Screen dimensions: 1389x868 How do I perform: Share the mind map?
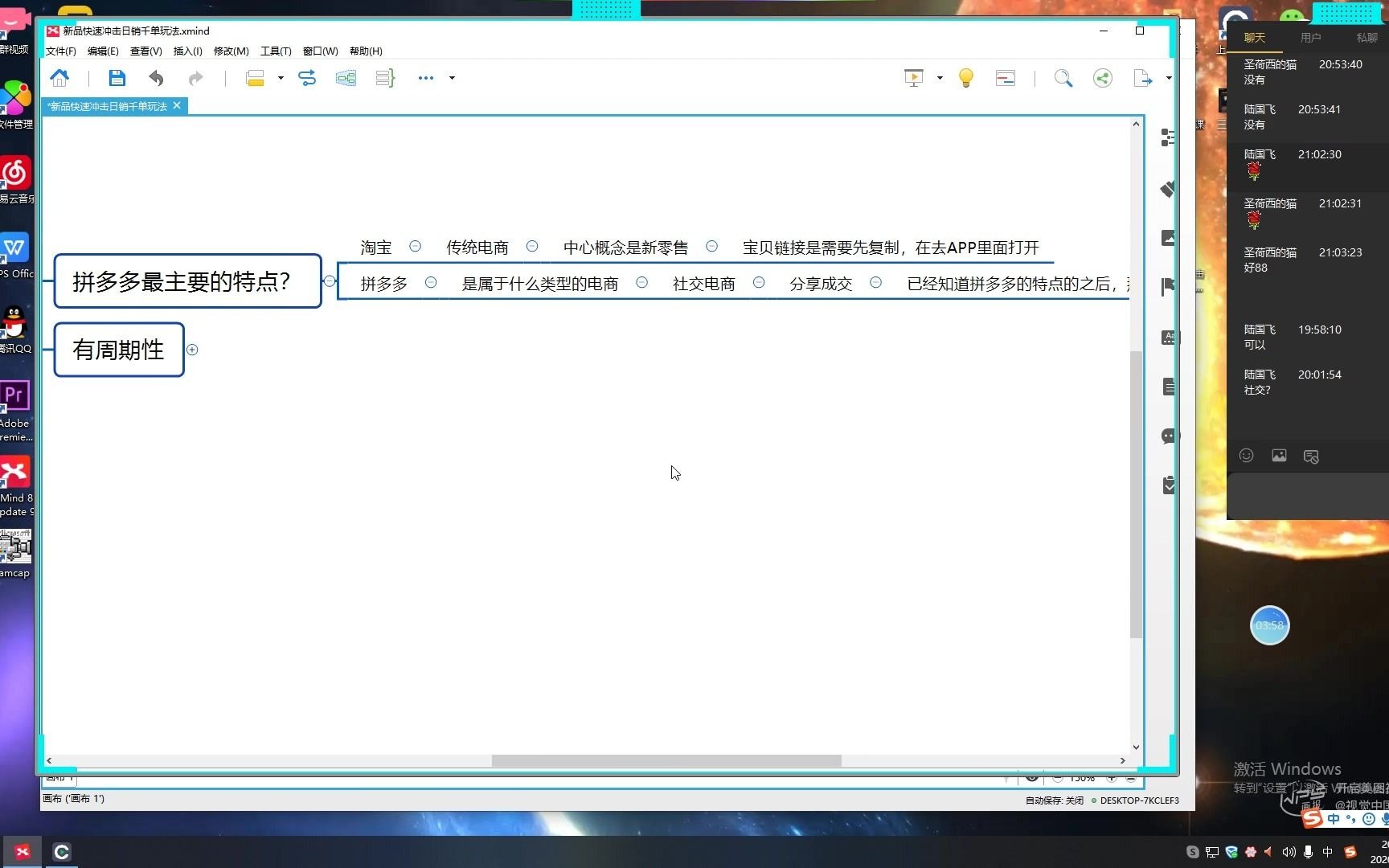[x=1103, y=78]
